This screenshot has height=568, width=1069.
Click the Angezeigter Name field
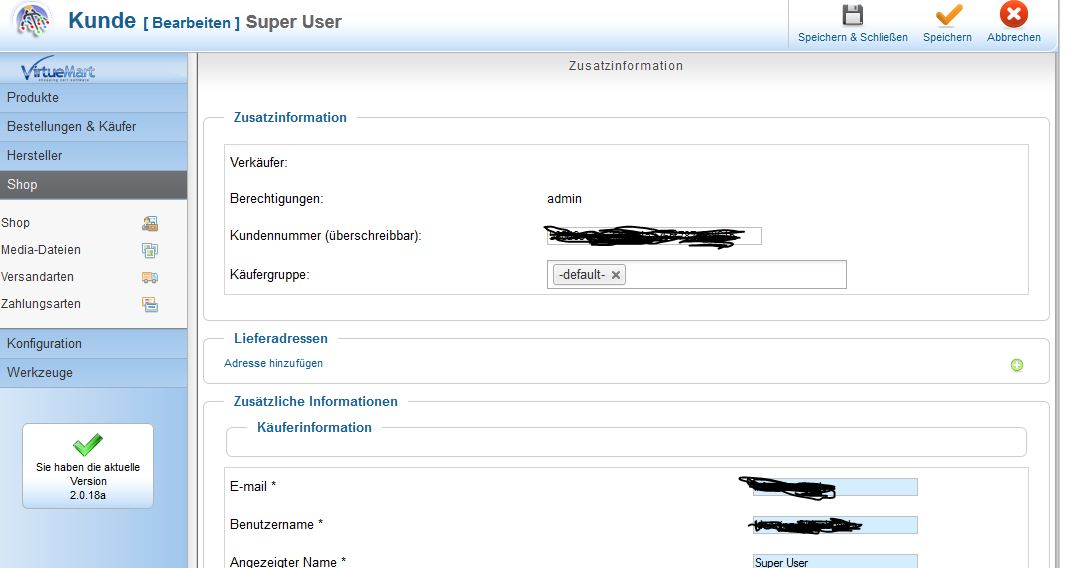834,562
